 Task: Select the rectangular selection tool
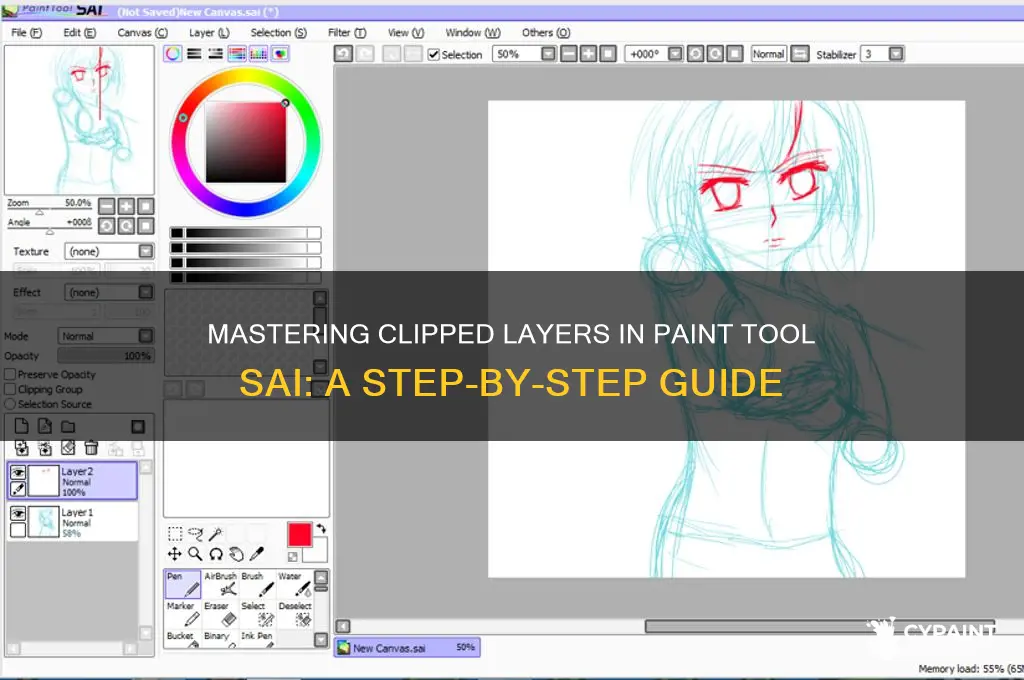[x=175, y=534]
